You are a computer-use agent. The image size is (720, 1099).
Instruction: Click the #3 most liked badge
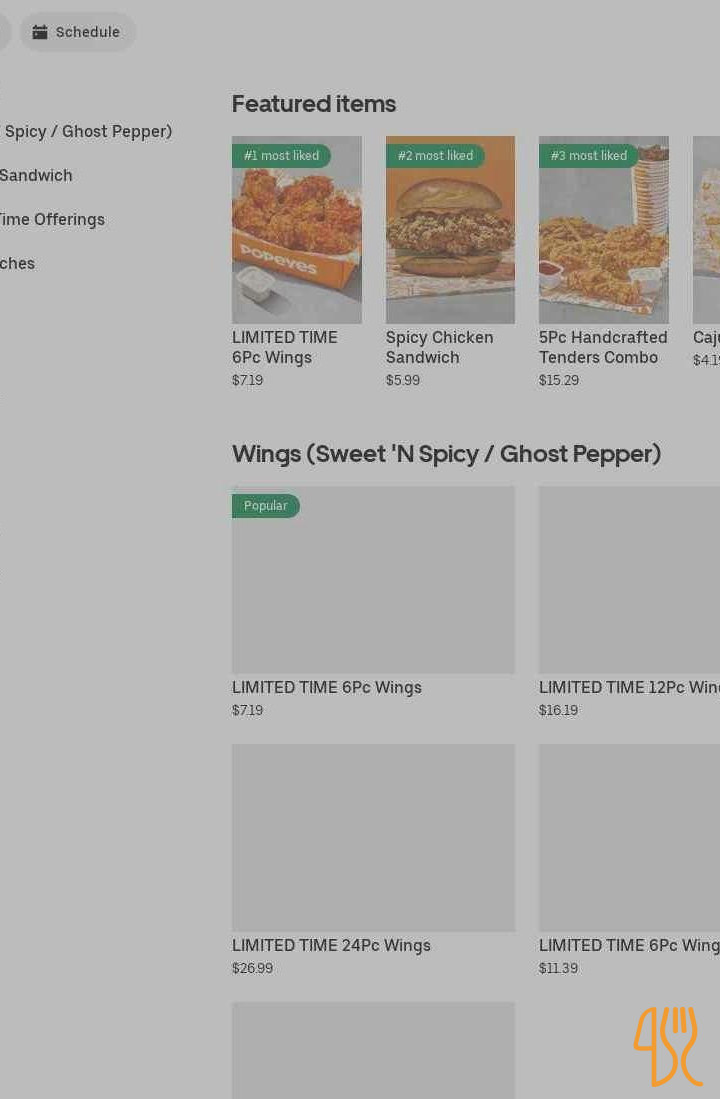[x=588, y=156]
